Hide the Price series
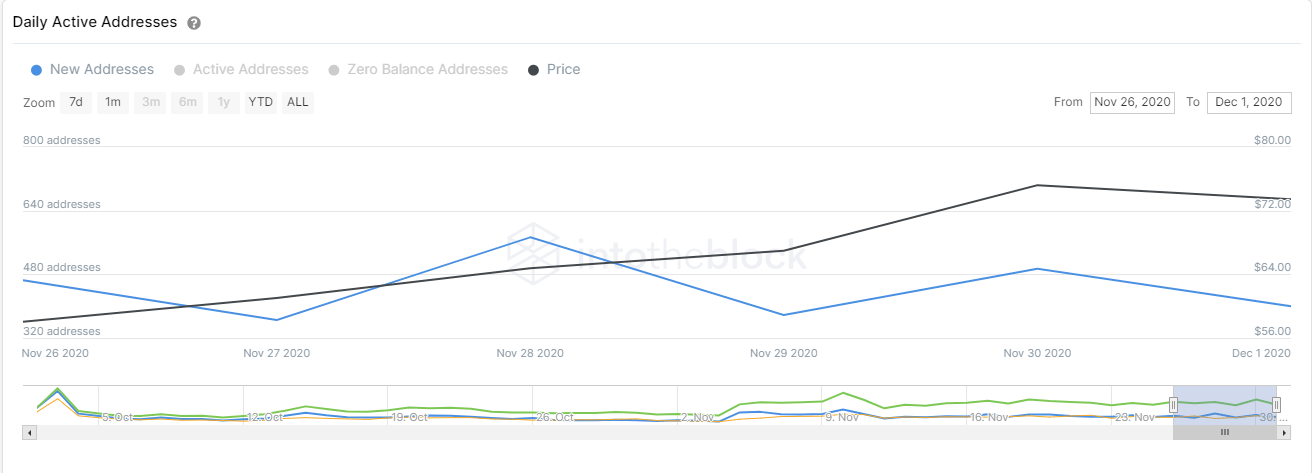 [554, 70]
